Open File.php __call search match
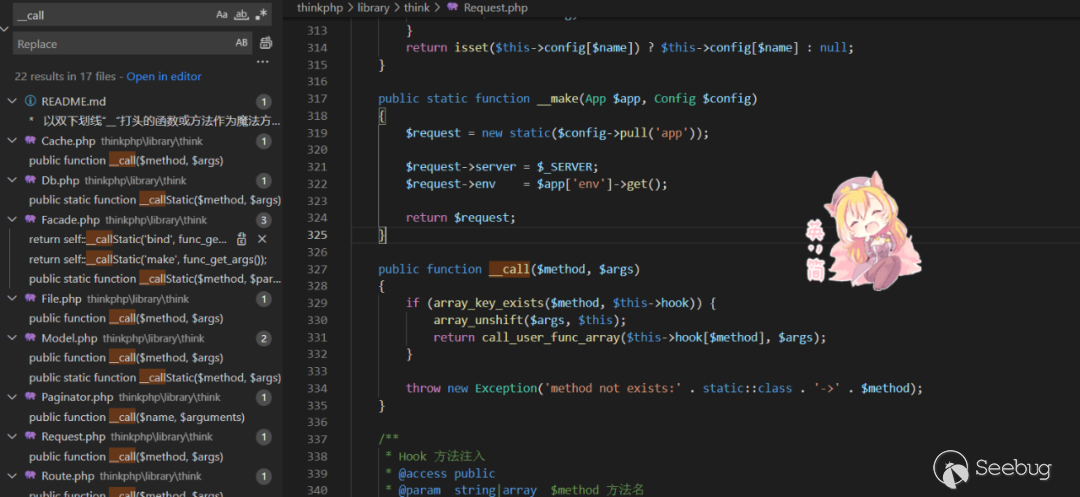The height and width of the screenshot is (497, 1080). coord(125,318)
